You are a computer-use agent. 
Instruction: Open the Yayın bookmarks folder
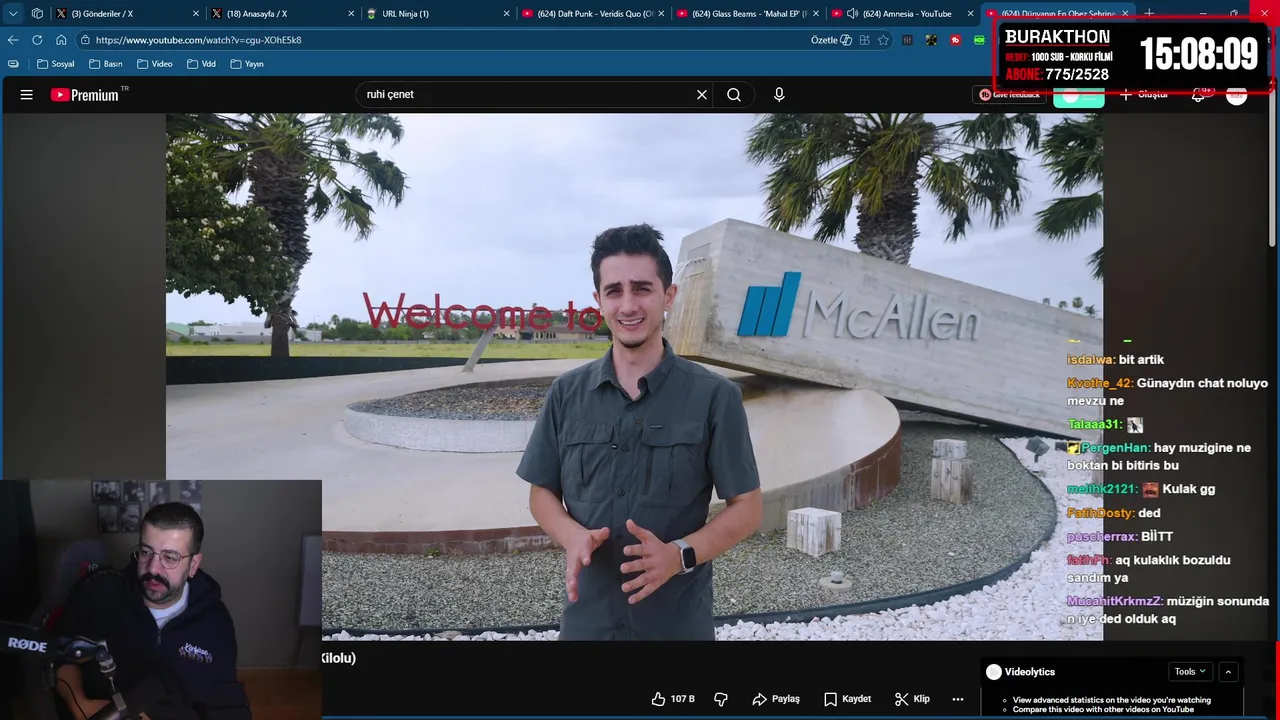pos(247,64)
